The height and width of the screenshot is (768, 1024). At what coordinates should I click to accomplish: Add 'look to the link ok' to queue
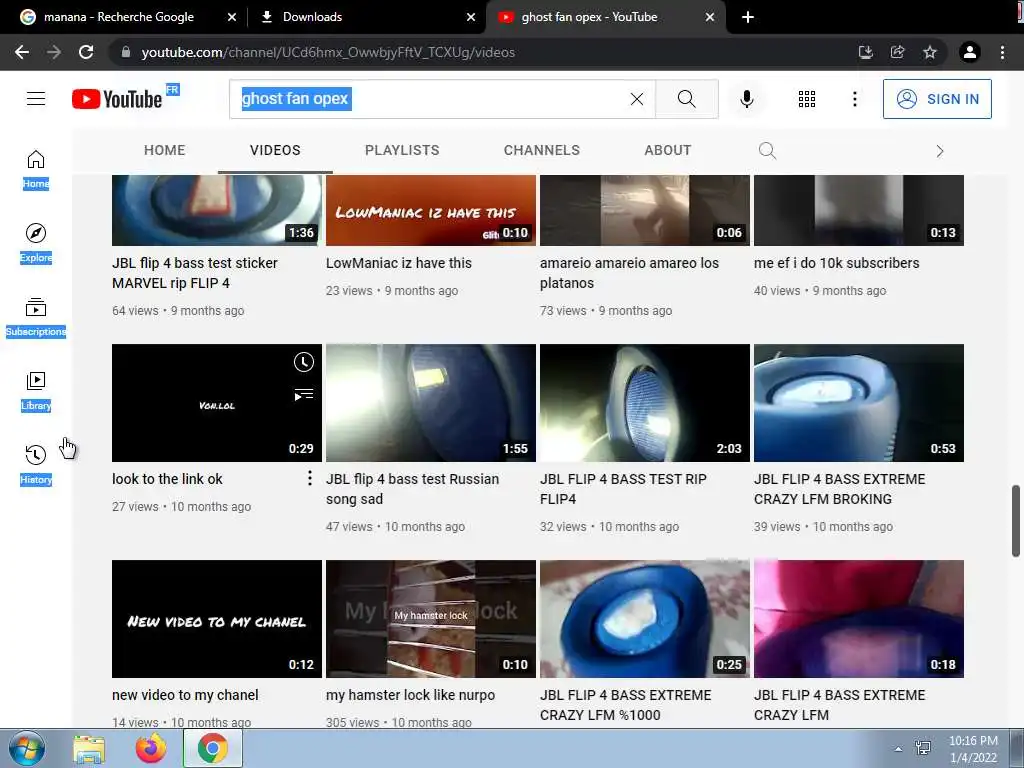(x=304, y=394)
